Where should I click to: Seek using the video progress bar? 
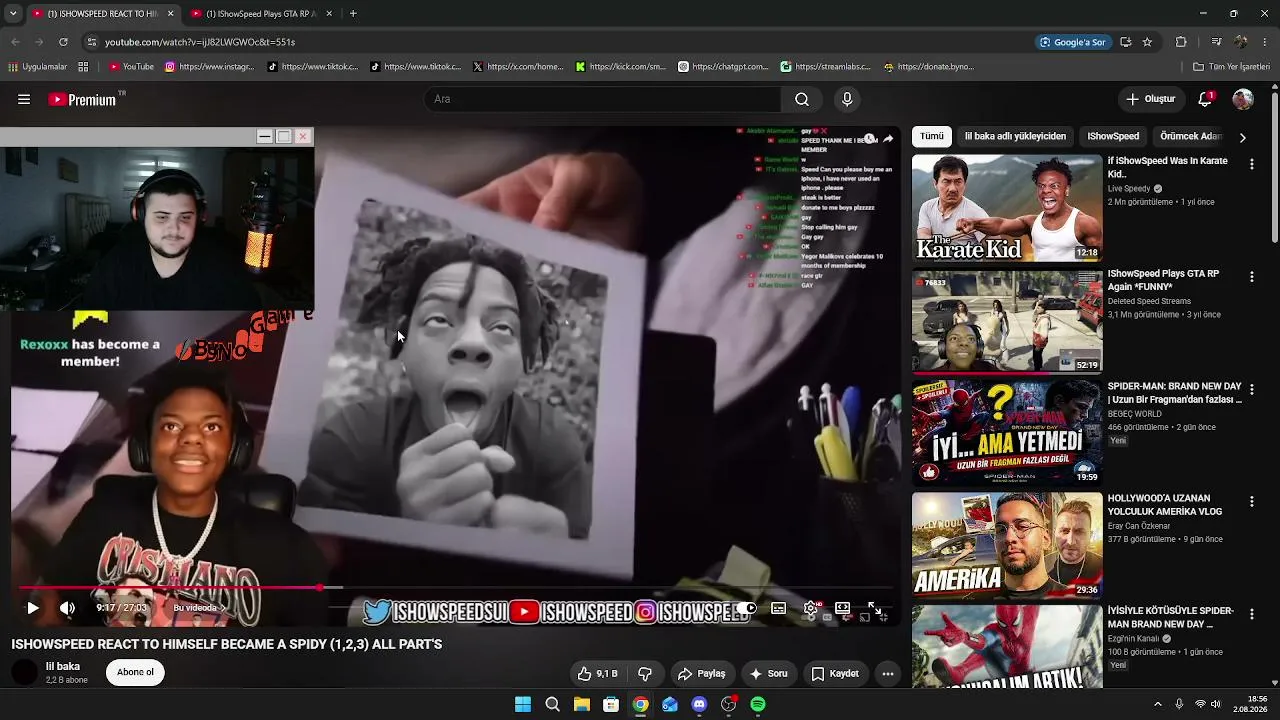pyautogui.click(x=455, y=588)
